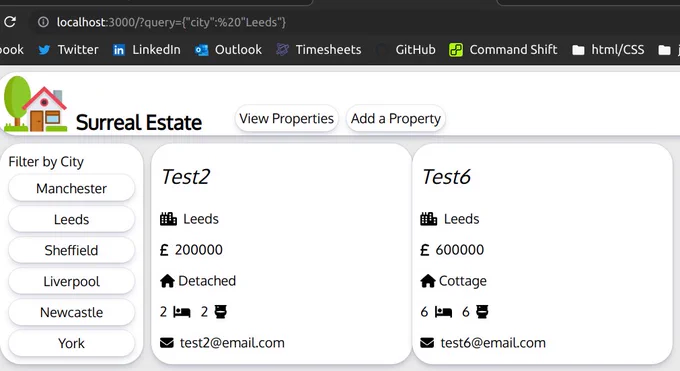Image resolution: width=680 pixels, height=371 pixels.
Task: Click the 600000 price value
Action: [460, 250]
